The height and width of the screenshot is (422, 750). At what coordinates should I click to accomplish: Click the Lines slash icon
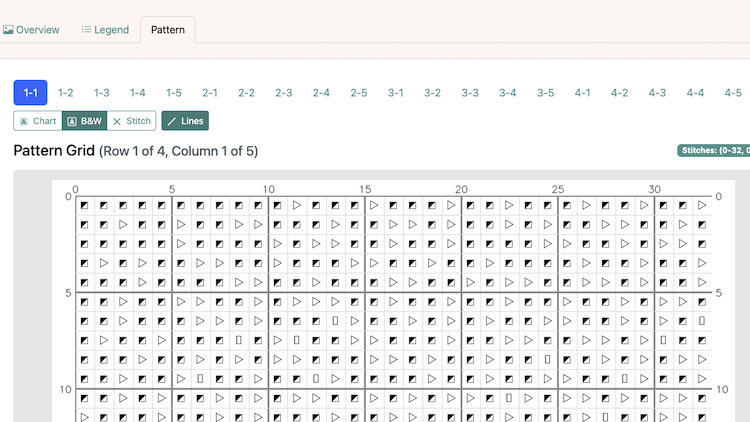pyautogui.click(x=172, y=121)
